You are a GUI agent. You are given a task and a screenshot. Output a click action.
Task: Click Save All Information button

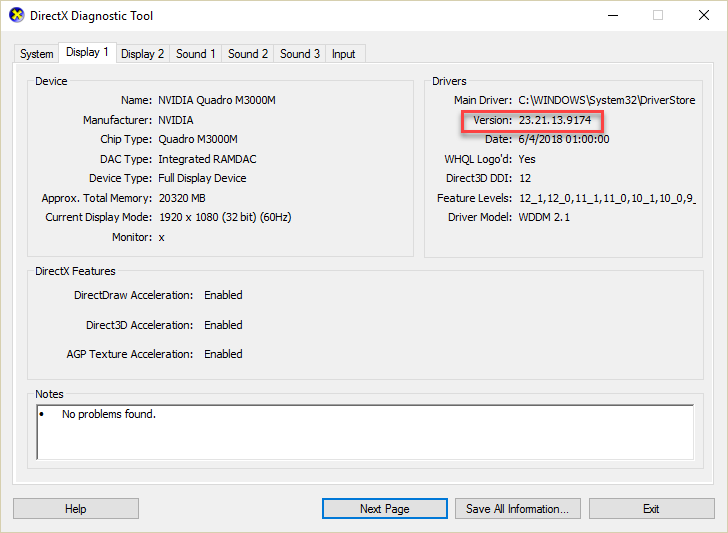[x=518, y=509]
